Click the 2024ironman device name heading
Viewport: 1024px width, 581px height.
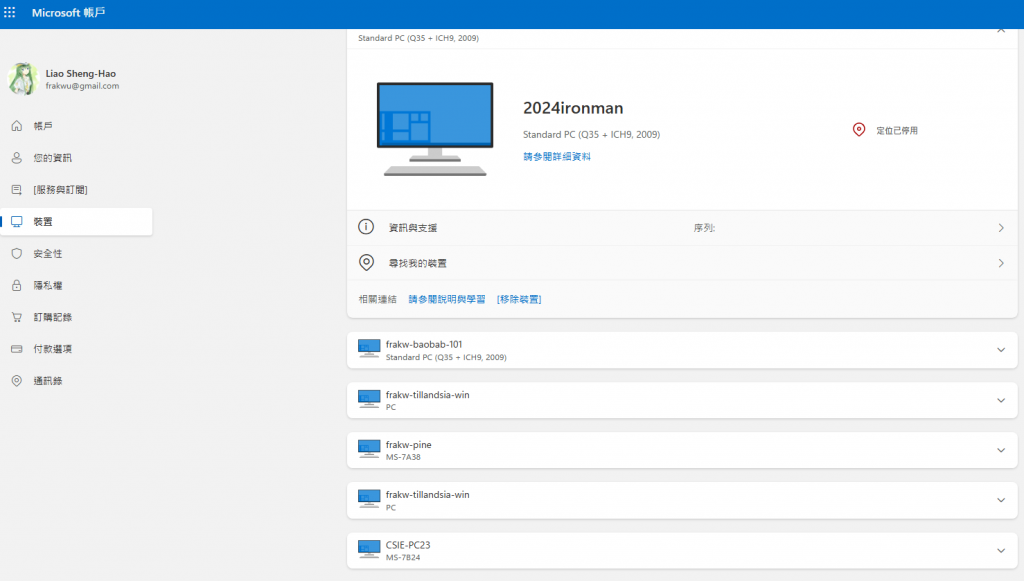(x=573, y=108)
